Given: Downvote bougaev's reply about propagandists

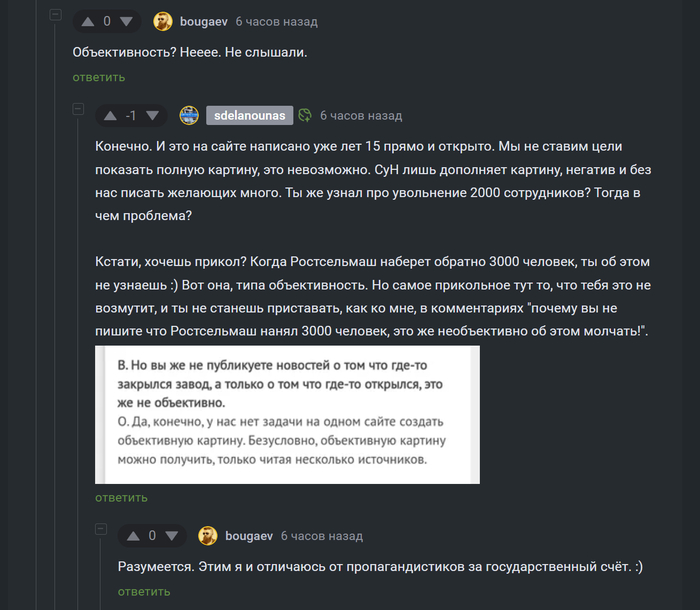Looking at the screenshot, I should [172, 536].
